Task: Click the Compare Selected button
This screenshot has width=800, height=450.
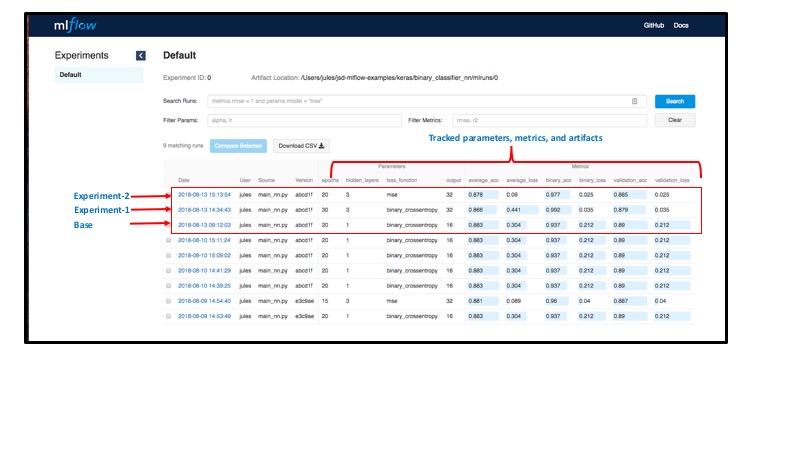Action: [x=238, y=145]
